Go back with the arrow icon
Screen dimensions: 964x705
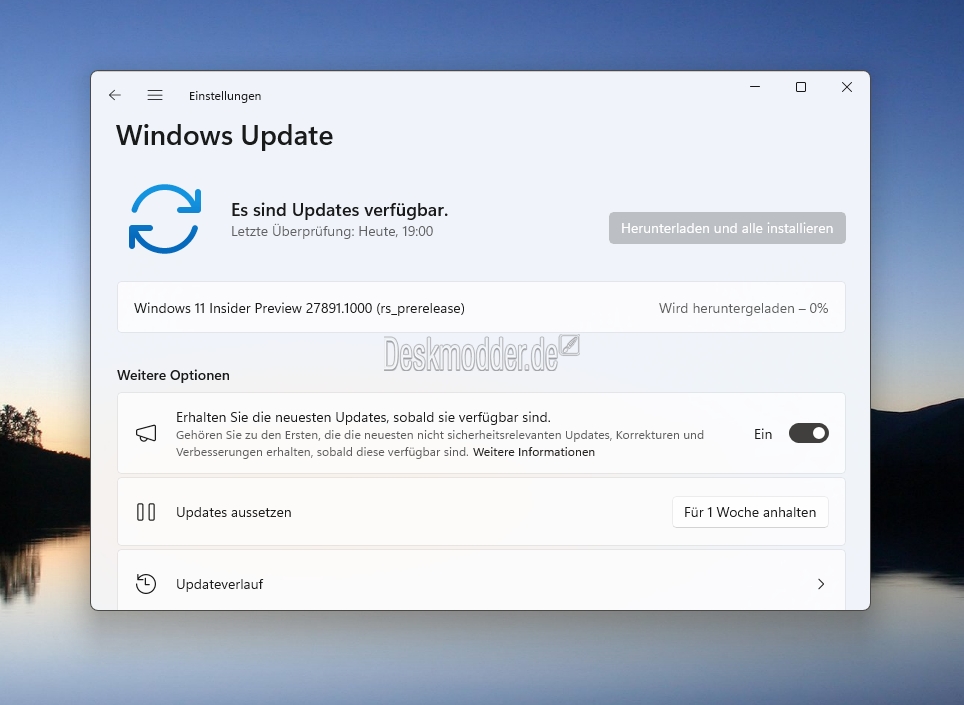point(114,95)
